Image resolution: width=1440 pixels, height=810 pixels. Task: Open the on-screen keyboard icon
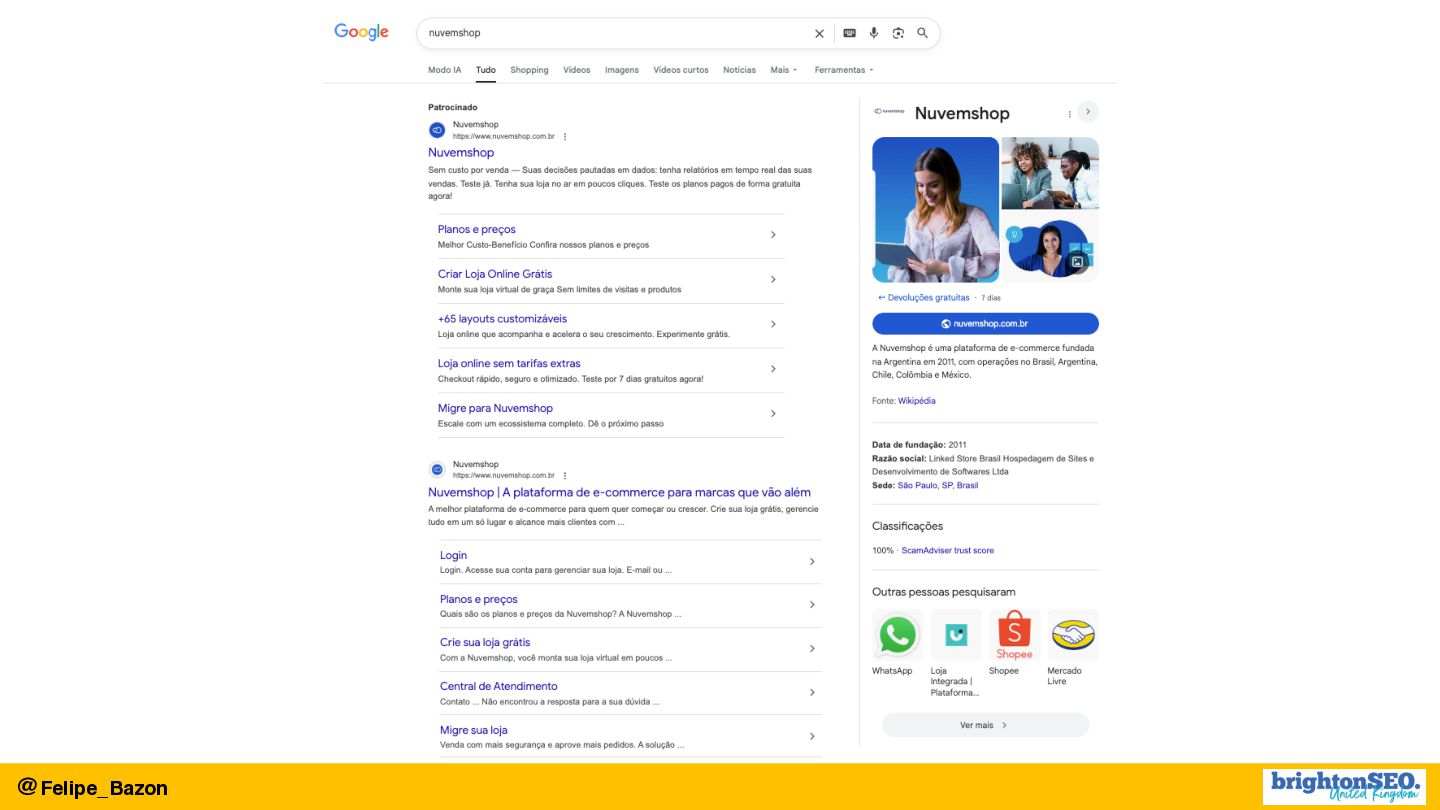pyautogui.click(x=849, y=33)
